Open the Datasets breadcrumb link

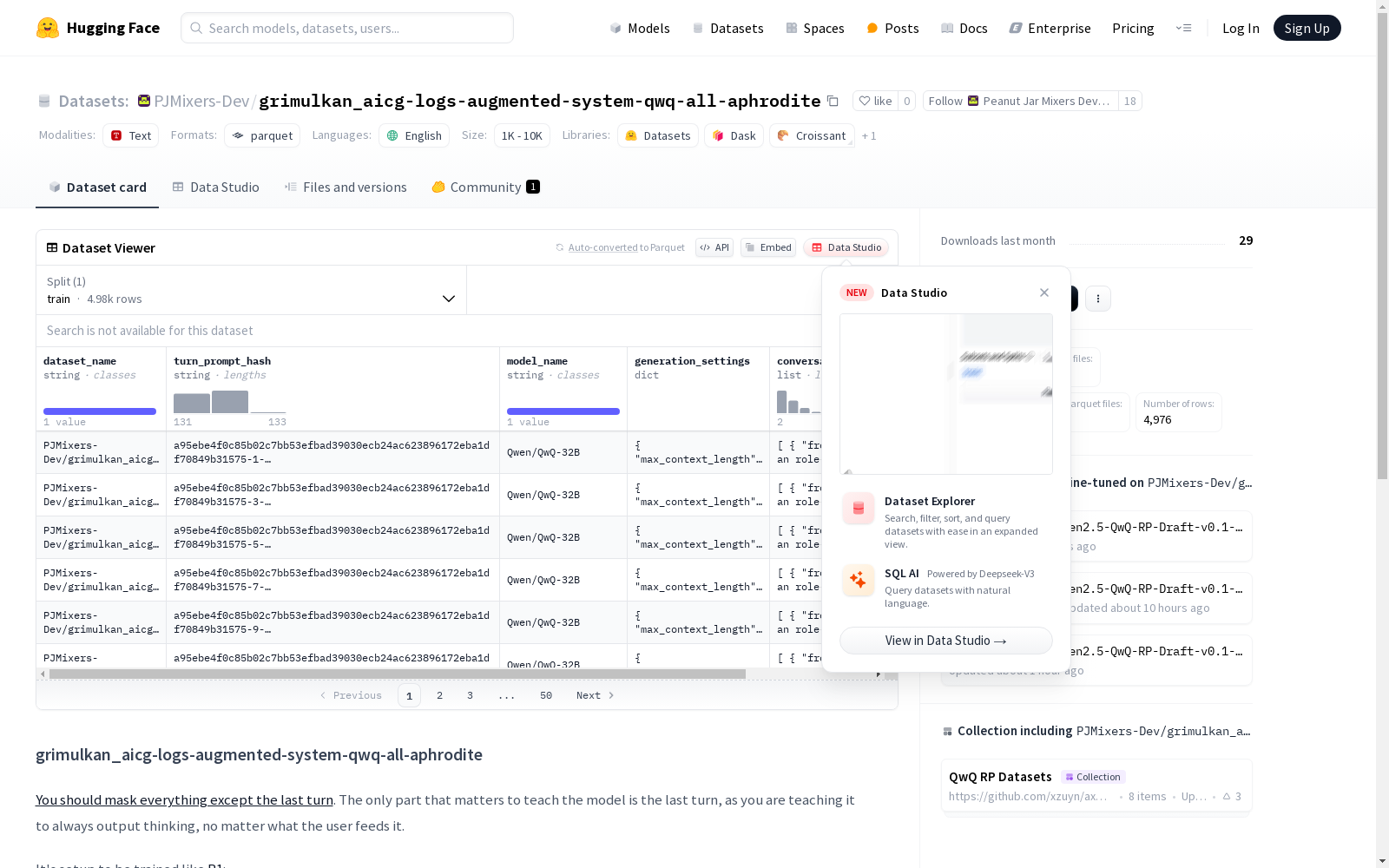(94, 101)
